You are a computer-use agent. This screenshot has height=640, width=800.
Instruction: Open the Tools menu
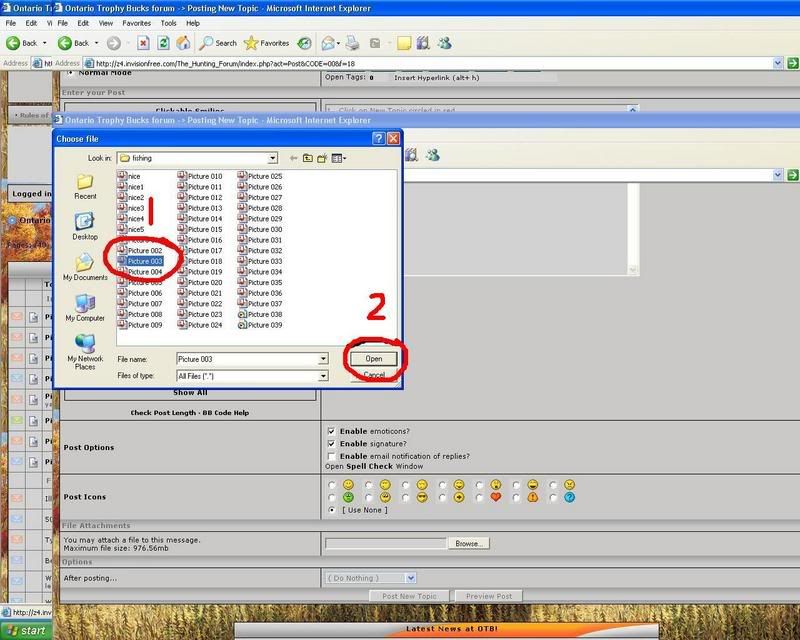pyautogui.click(x=168, y=23)
